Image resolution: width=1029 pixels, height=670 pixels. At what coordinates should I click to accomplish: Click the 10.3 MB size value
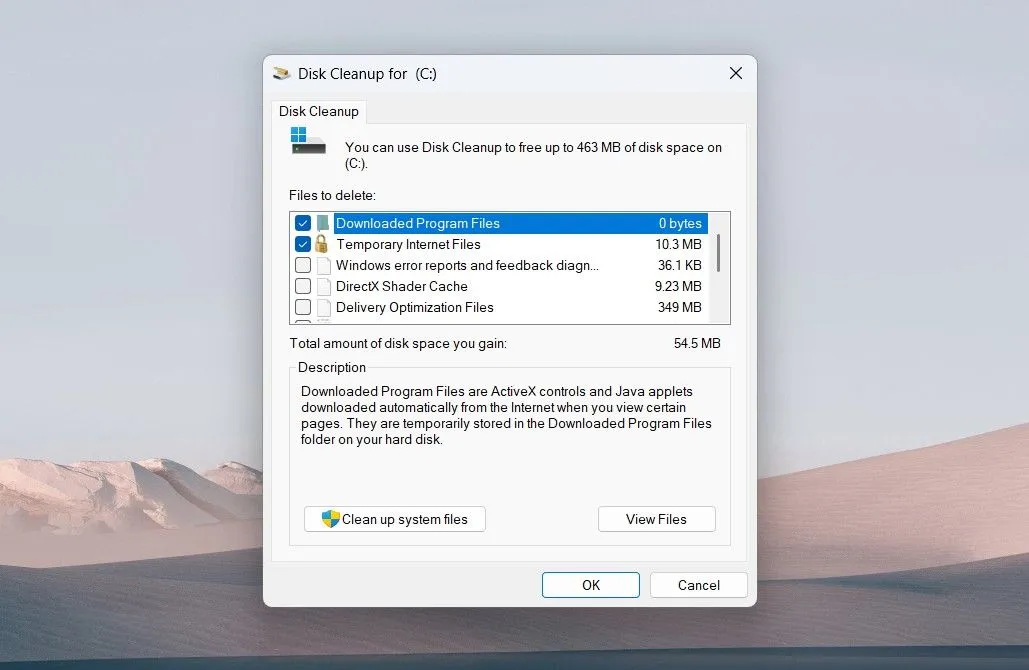679,244
